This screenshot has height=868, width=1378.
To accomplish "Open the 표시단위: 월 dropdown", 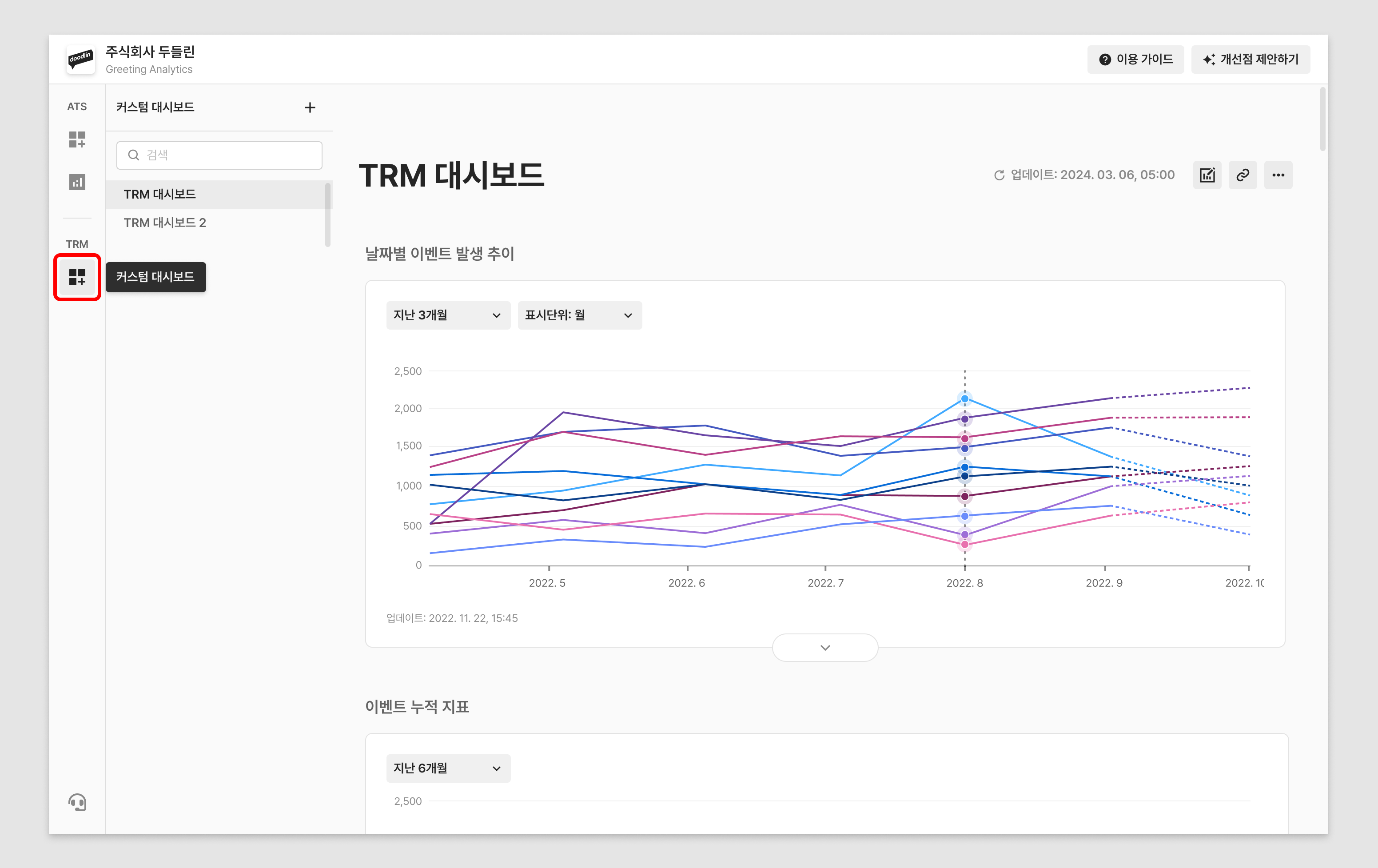I will point(579,315).
